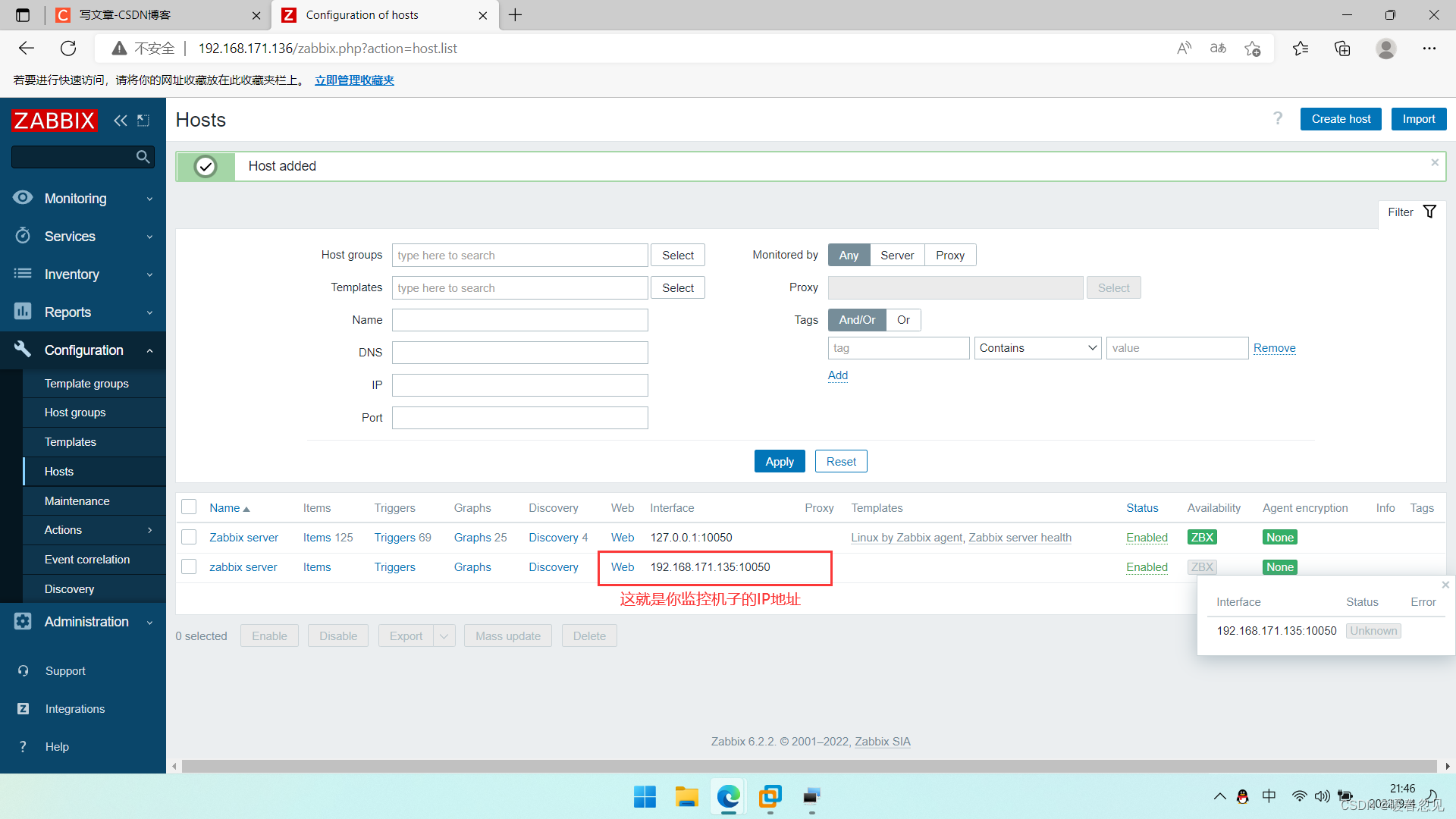Click the Support headset icon
1456x819 pixels.
[23, 671]
